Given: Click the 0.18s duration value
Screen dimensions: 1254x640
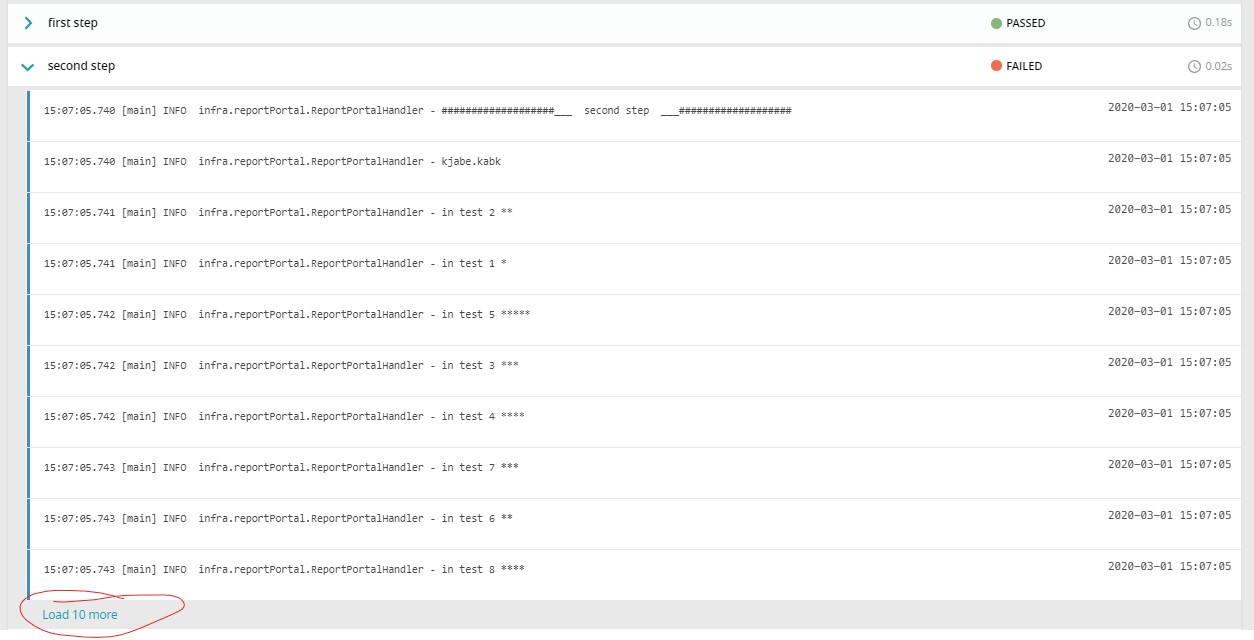Looking at the screenshot, I should tap(1218, 23).
